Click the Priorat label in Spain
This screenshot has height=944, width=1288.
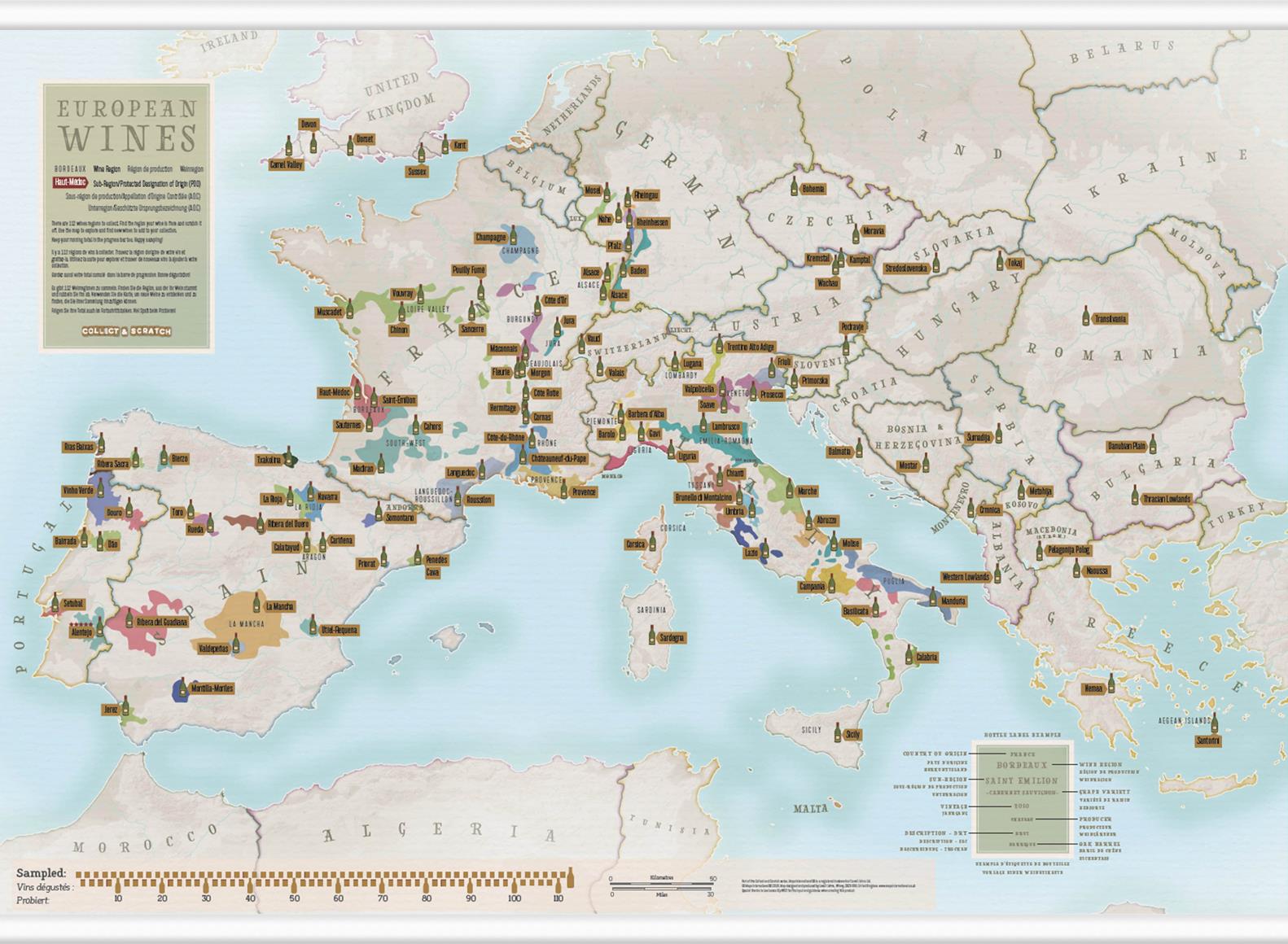366,563
